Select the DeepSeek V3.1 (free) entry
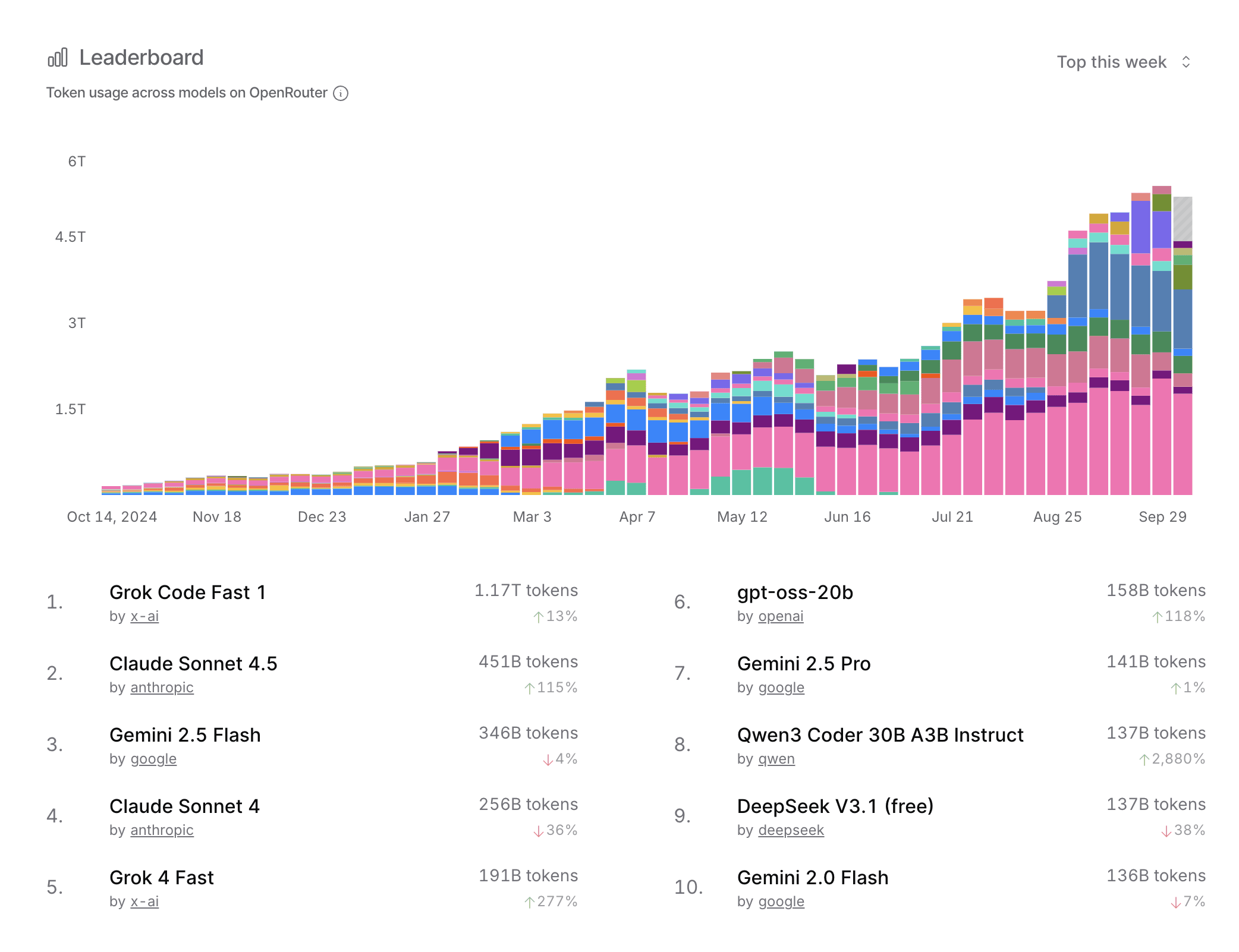This screenshot has width=1239, height=952. click(x=835, y=806)
